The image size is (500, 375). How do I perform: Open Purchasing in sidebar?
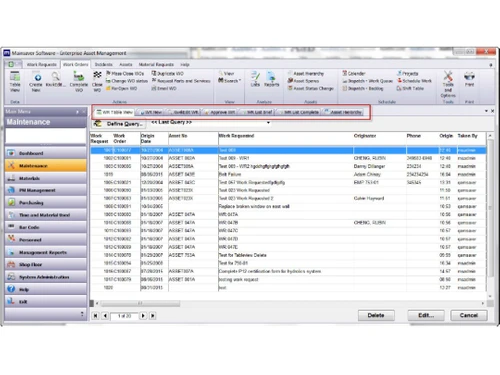pos(46,203)
